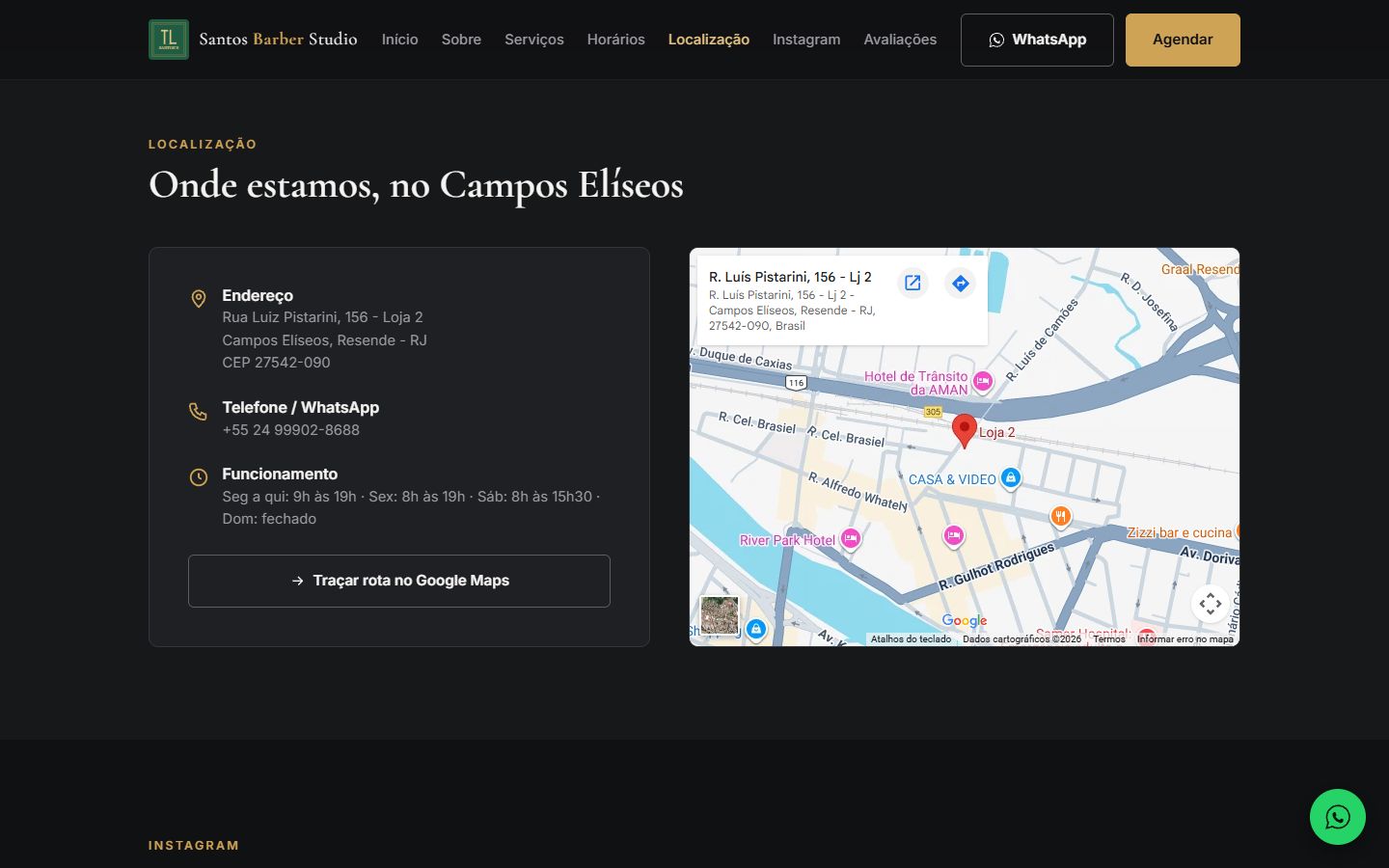Click the phone number +55 24 99902-8688
This screenshot has height=868, width=1389.
tap(290, 430)
